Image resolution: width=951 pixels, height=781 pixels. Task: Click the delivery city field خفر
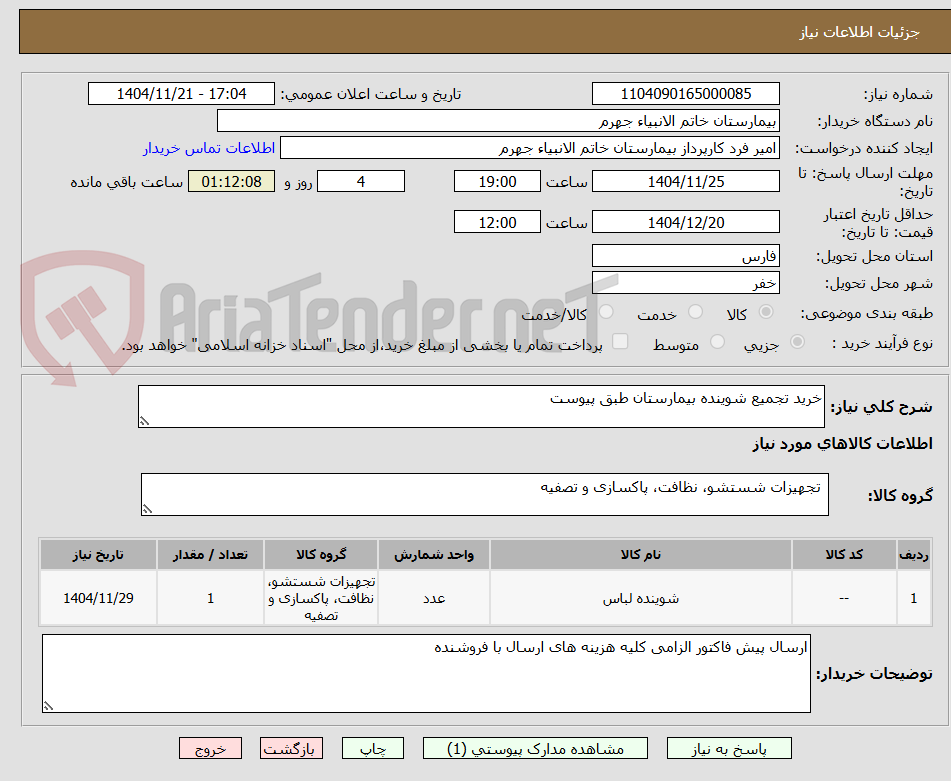click(x=685, y=283)
